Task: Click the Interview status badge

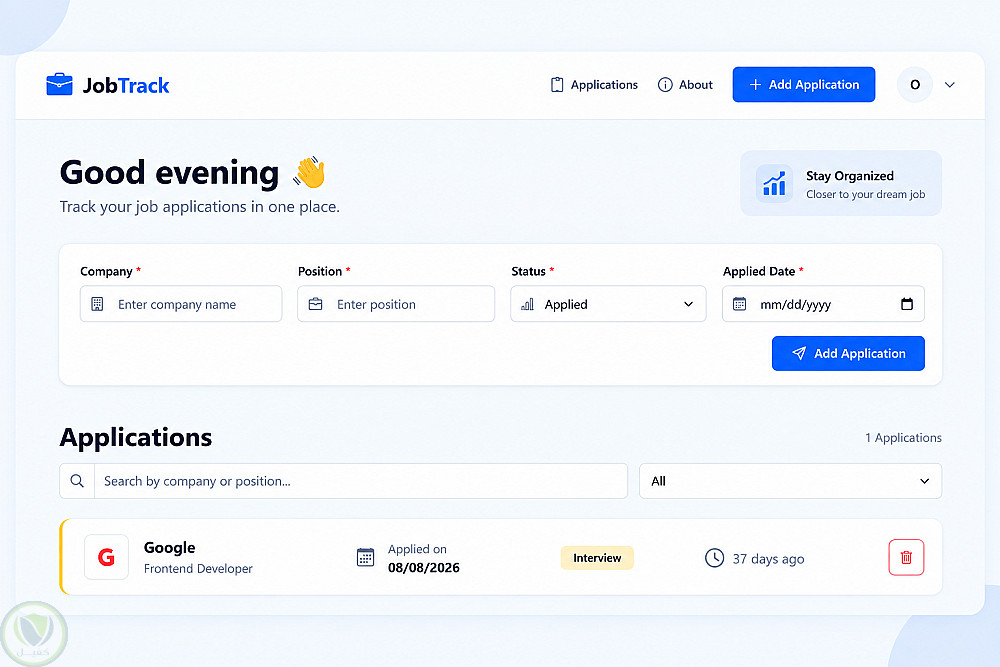Action: pos(597,558)
